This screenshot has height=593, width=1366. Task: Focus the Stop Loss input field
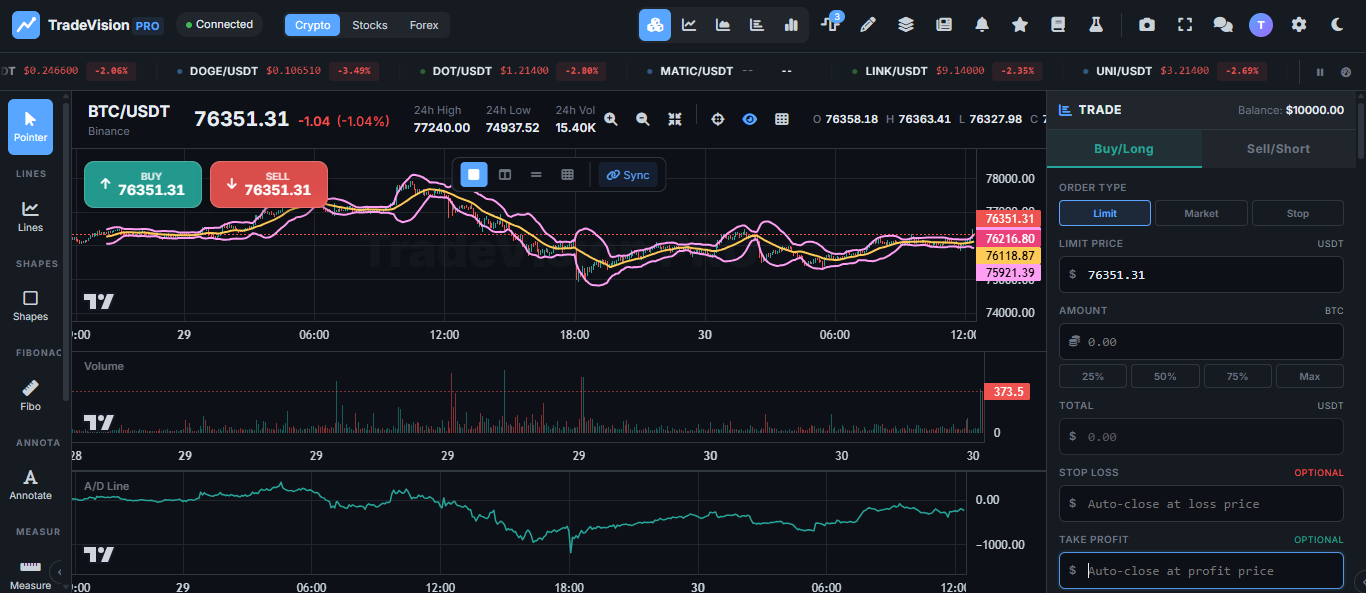1201,503
